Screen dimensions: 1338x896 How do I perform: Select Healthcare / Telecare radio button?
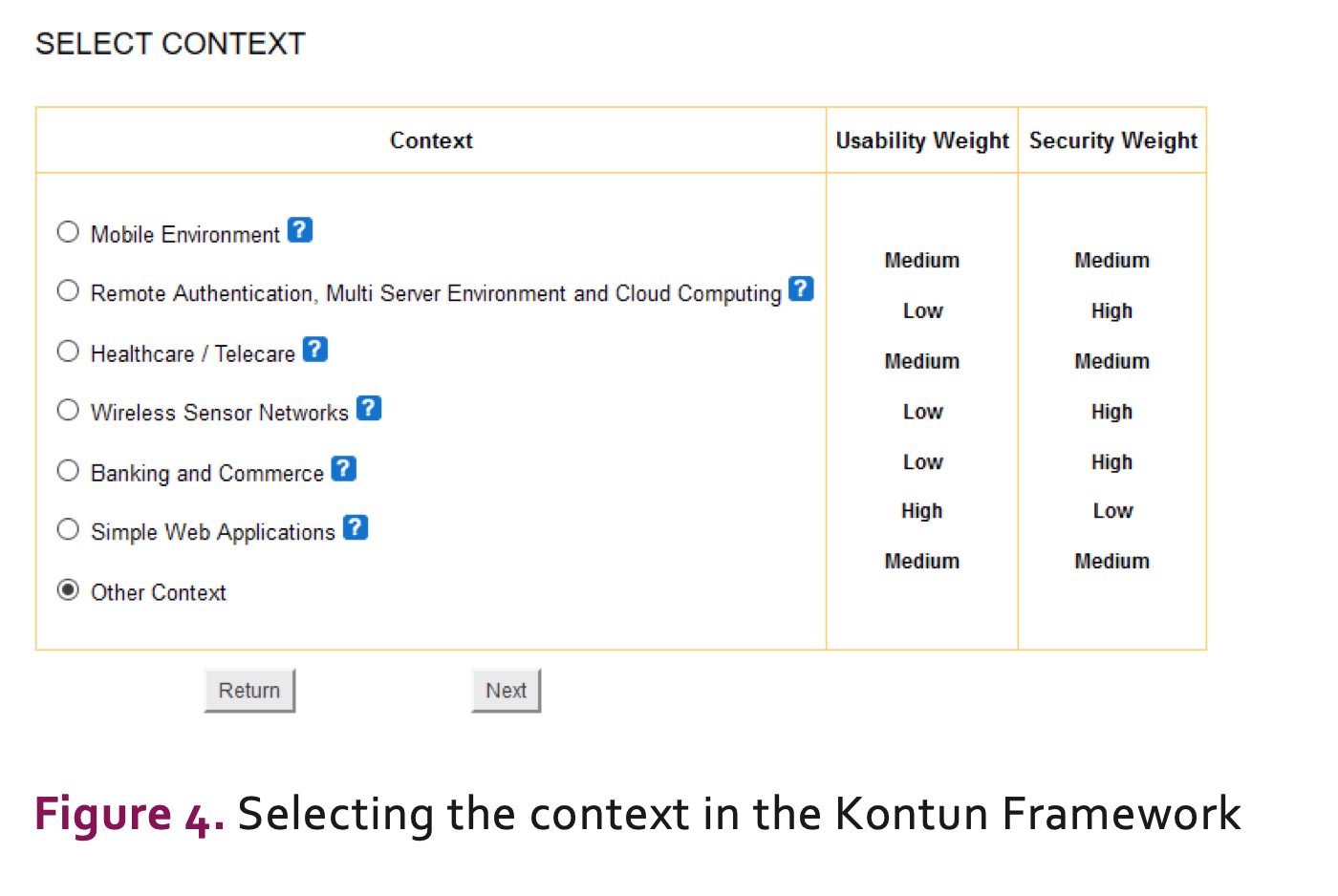pos(68,352)
